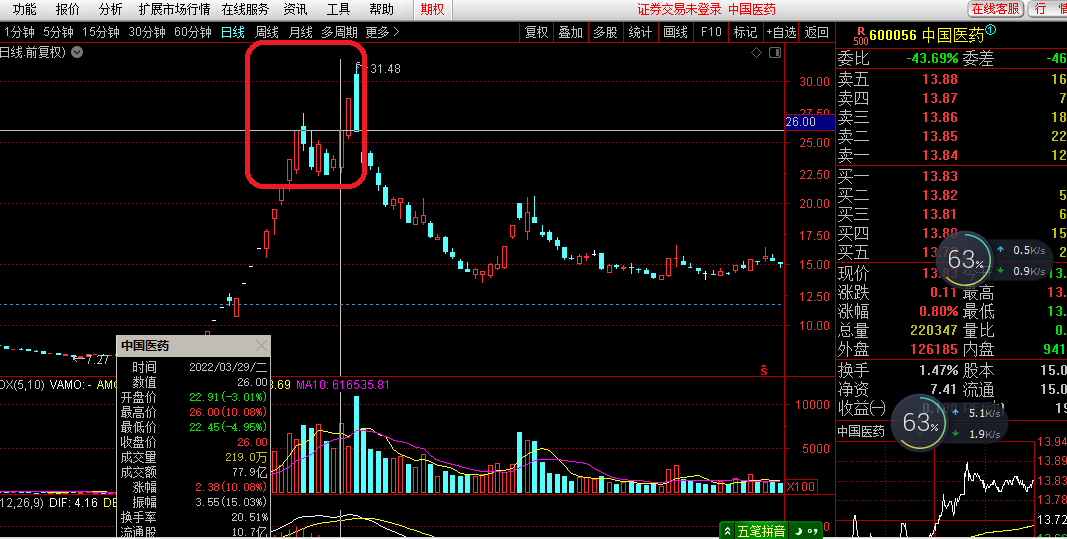1067x539 pixels.
Task: Click the 外盘 value 126185
Action: 934,349
